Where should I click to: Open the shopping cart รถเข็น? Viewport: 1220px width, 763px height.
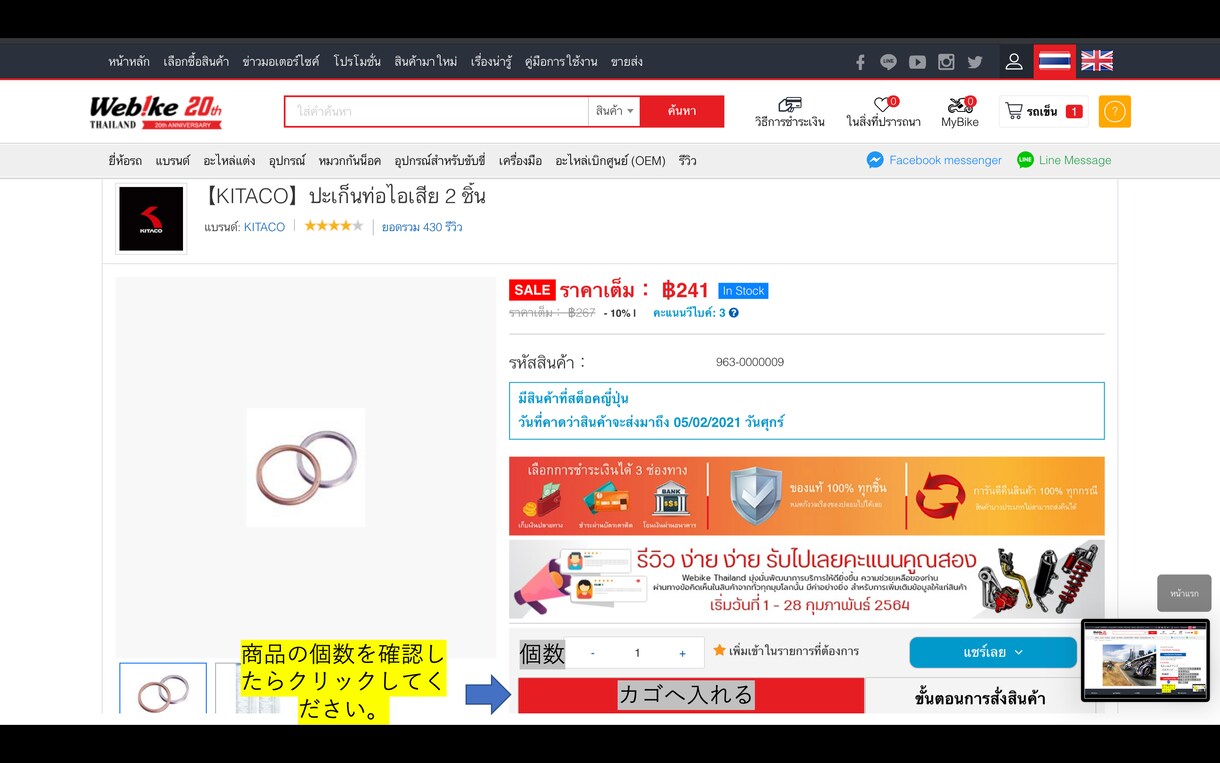pos(1044,111)
